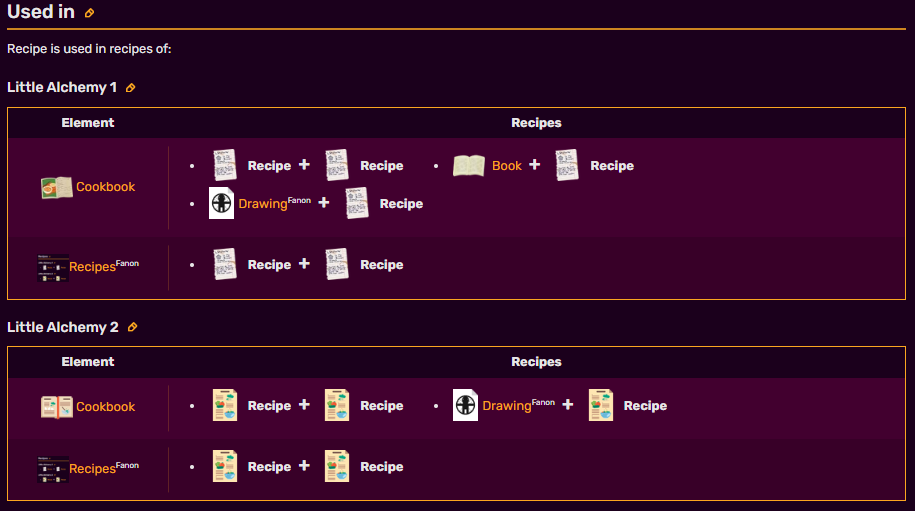Click the Drawing icon in Little Alchemy 1 Cookbook row
The width and height of the screenshot is (915, 511).
point(222,203)
